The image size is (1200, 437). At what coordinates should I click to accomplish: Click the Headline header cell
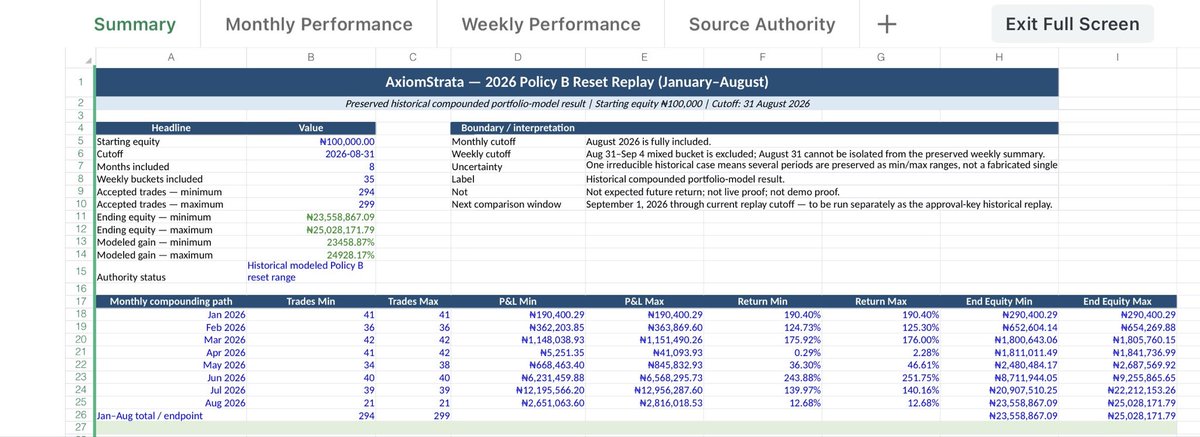170,128
